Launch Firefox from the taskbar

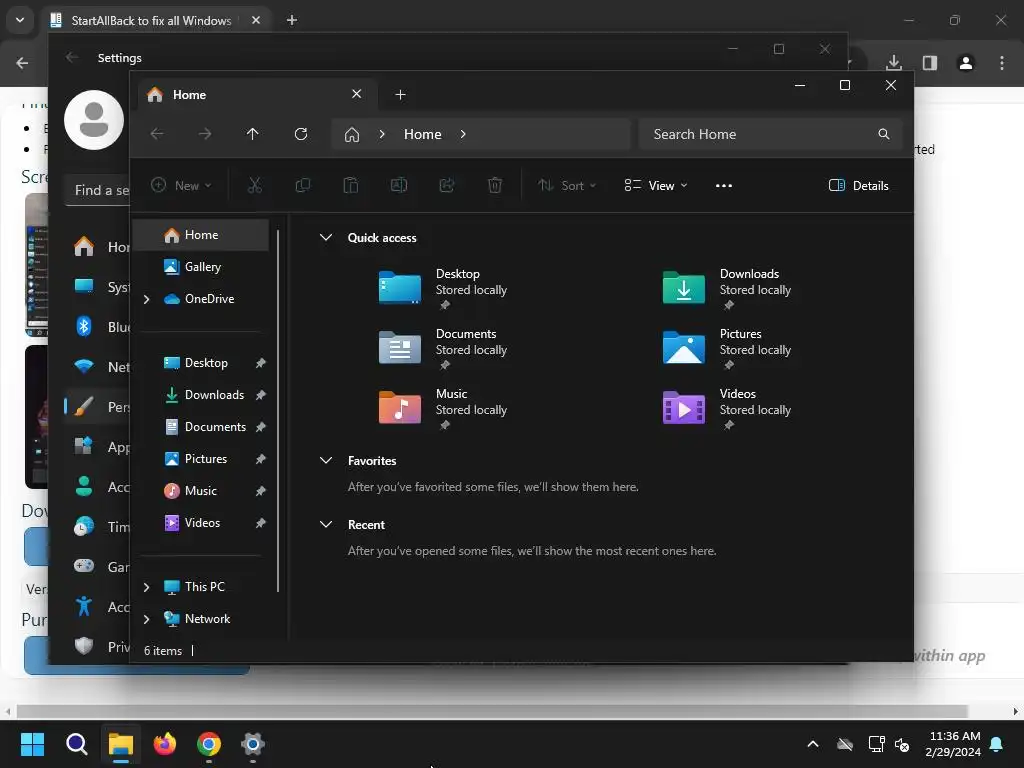[165, 744]
